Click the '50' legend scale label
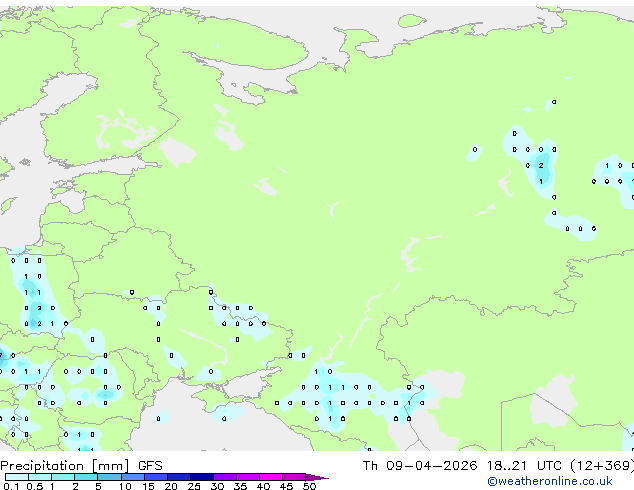 (309, 486)
